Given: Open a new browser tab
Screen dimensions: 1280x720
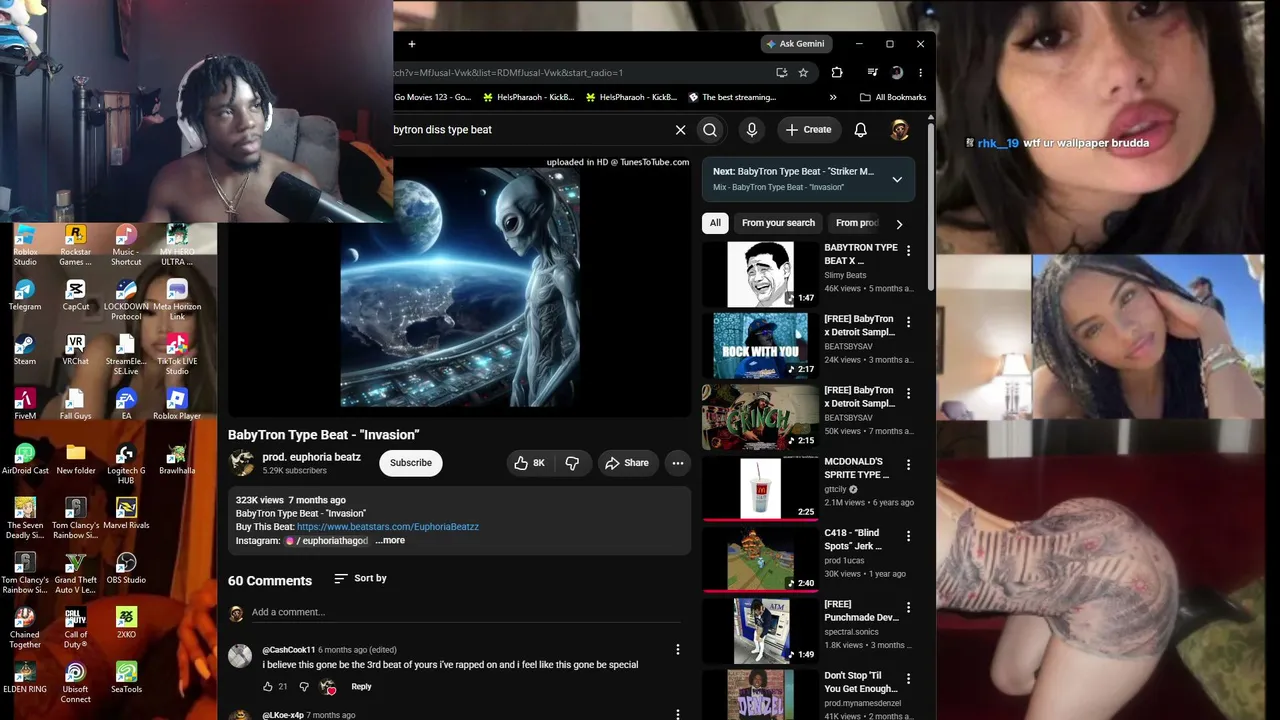Looking at the screenshot, I should (411, 44).
